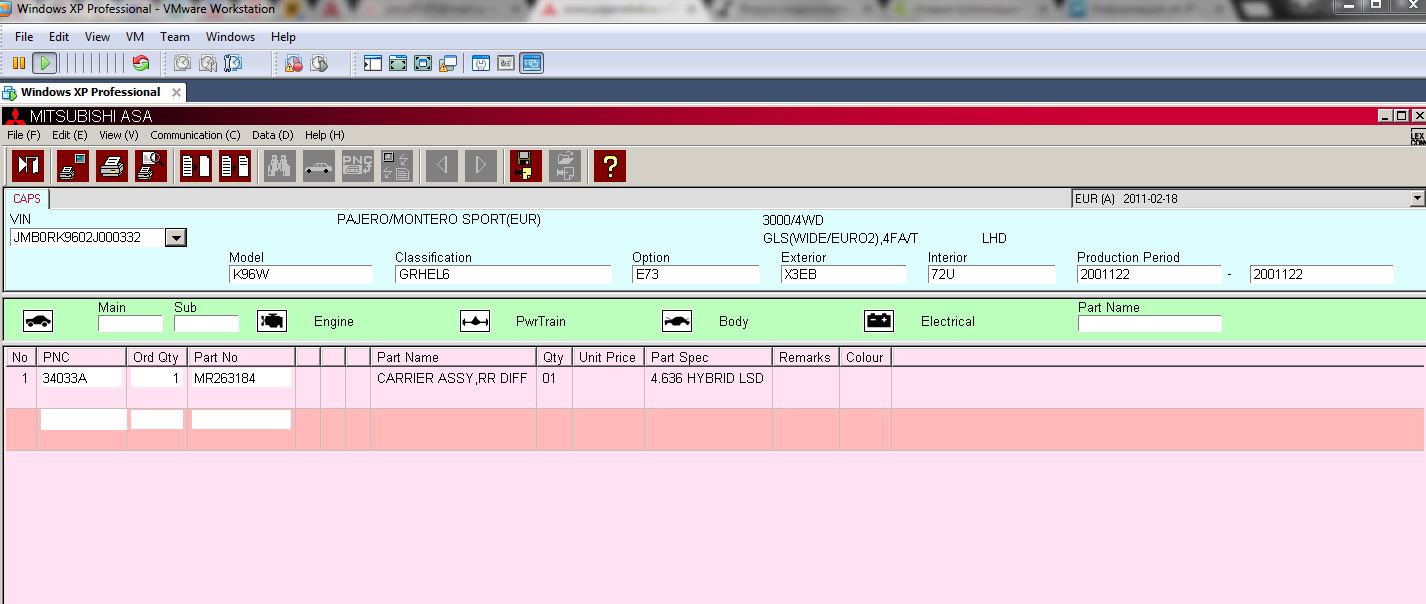
Task: Select the Electrical battery icon
Action: [x=879, y=321]
